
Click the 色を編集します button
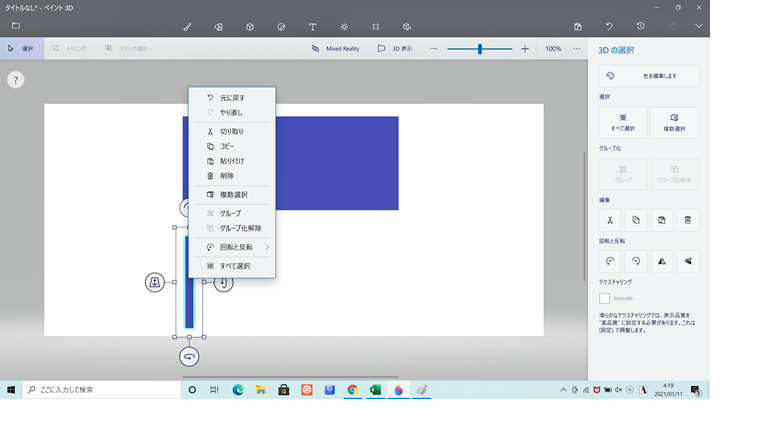pyautogui.click(x=649, y=76)
